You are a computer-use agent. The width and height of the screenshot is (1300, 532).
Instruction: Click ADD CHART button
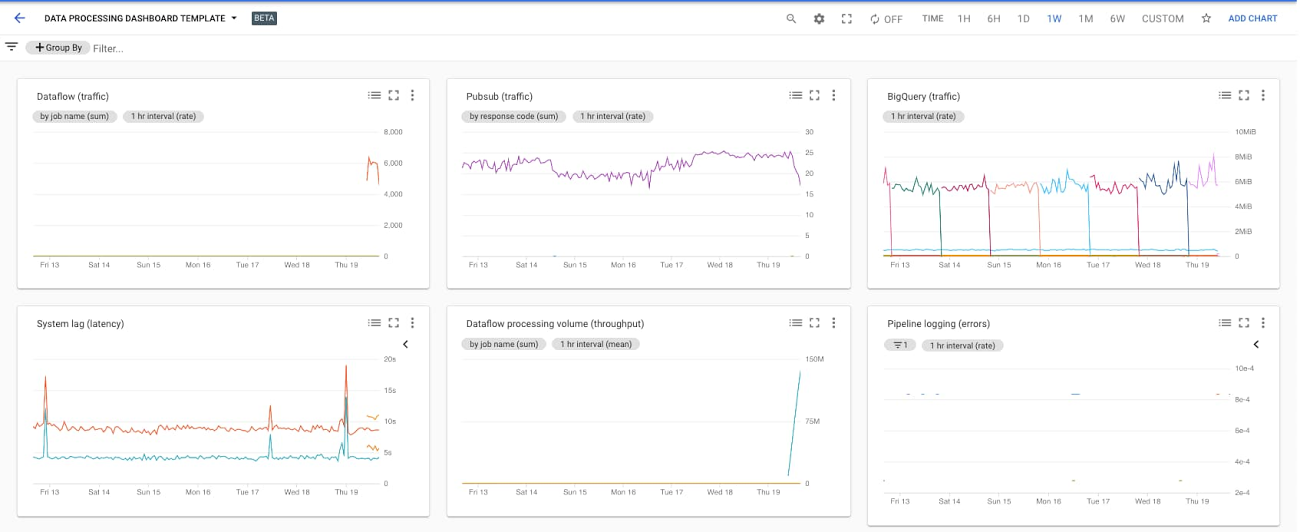1253,18
